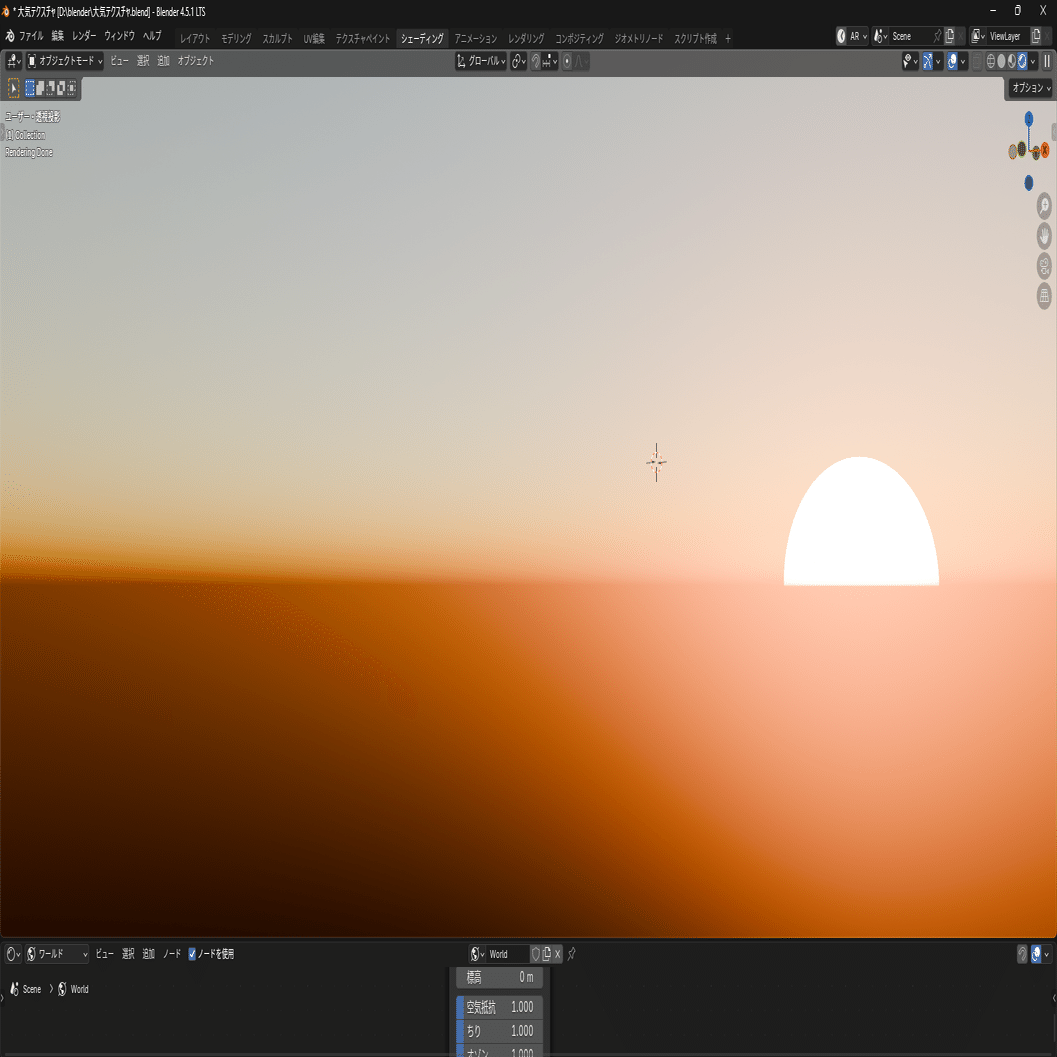1057x1057 pixels.
Task: Switch orthographic/perspective with grid icon
Action: 1044,295
